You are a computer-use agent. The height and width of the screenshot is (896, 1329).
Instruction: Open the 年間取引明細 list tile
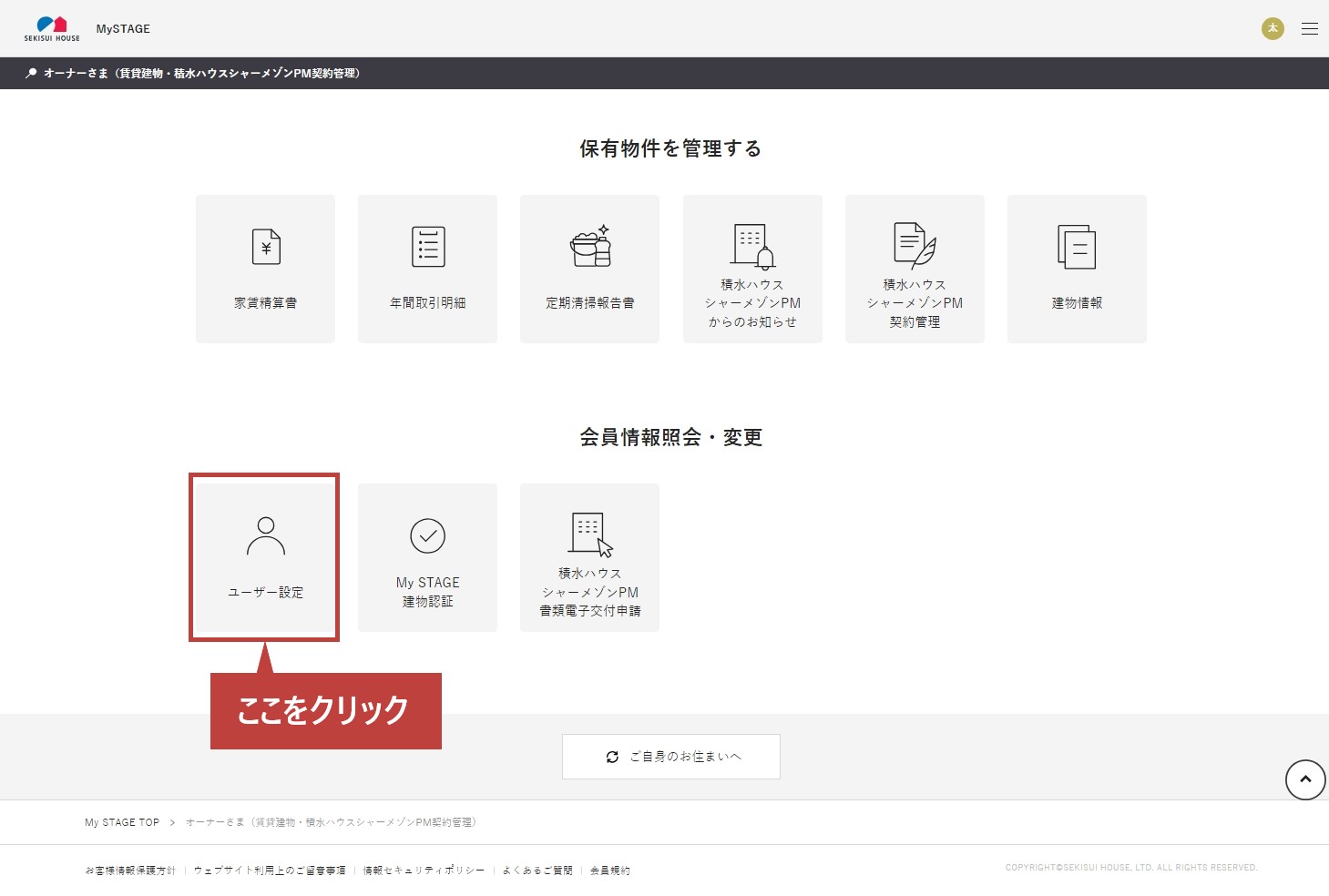click(x=427, y=269)
